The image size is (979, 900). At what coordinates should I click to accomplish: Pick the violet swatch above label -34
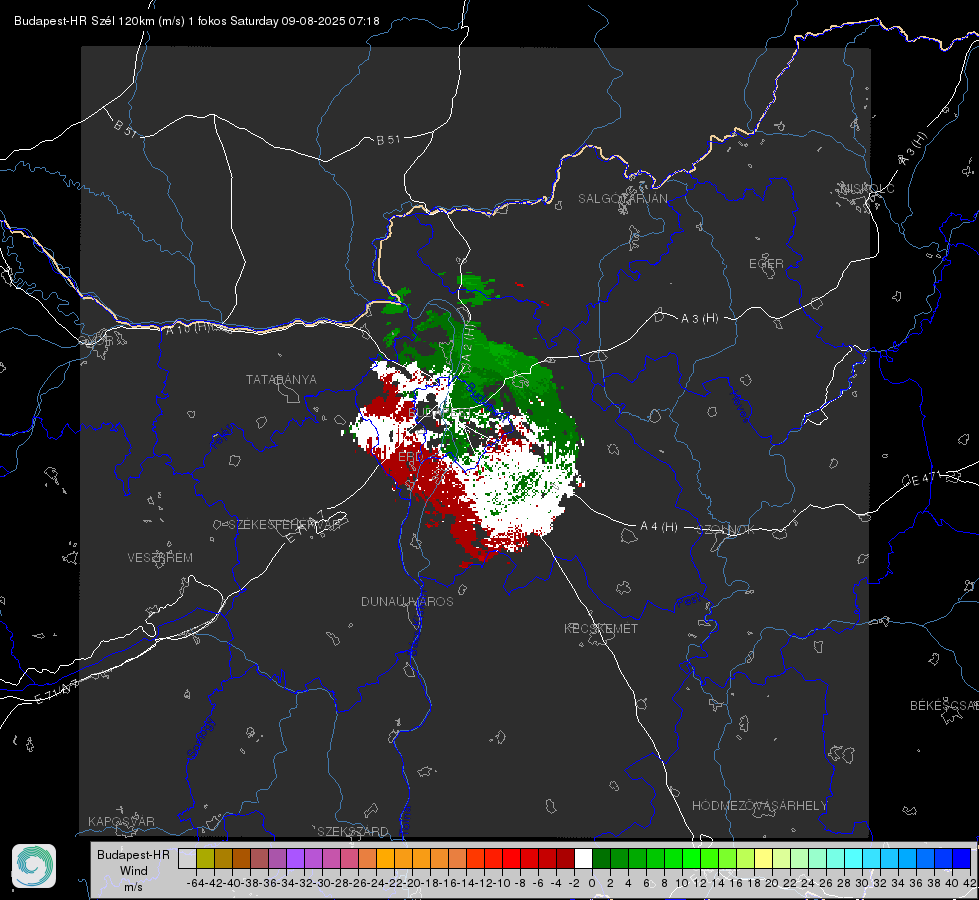click(295, 858)
